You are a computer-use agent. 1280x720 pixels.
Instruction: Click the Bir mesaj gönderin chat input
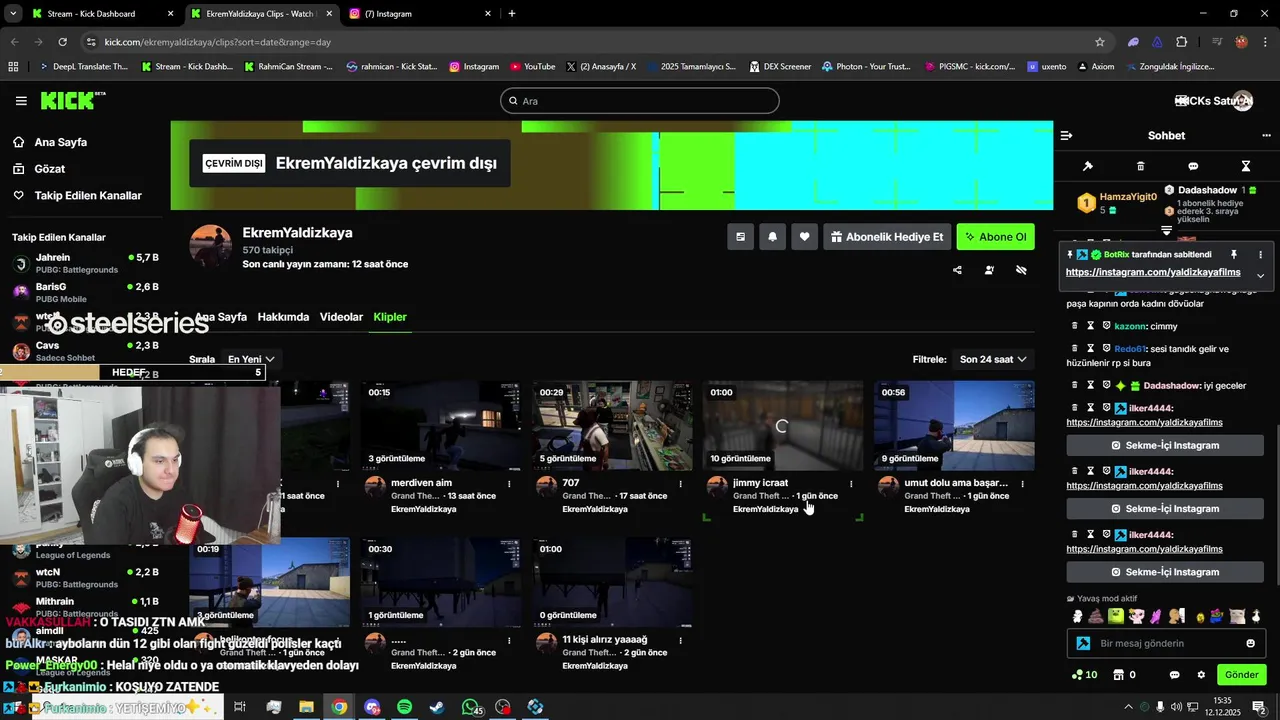(x=1167, y=643)
